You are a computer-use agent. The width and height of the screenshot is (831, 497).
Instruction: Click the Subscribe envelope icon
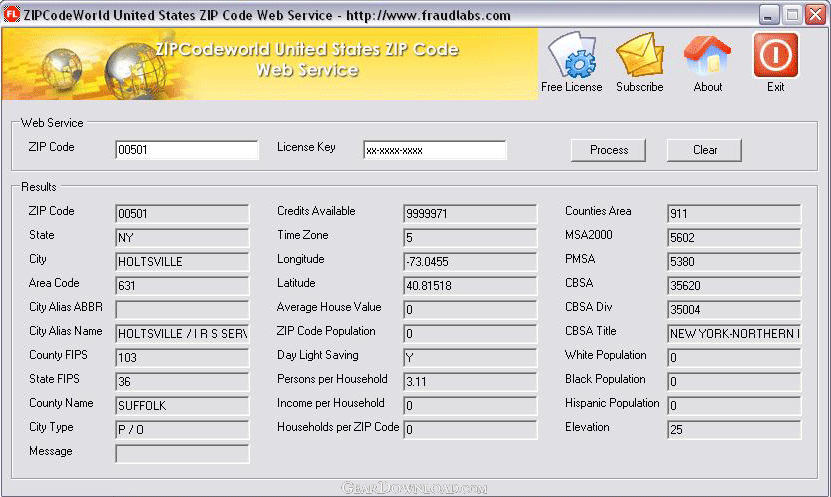[639, 55]
